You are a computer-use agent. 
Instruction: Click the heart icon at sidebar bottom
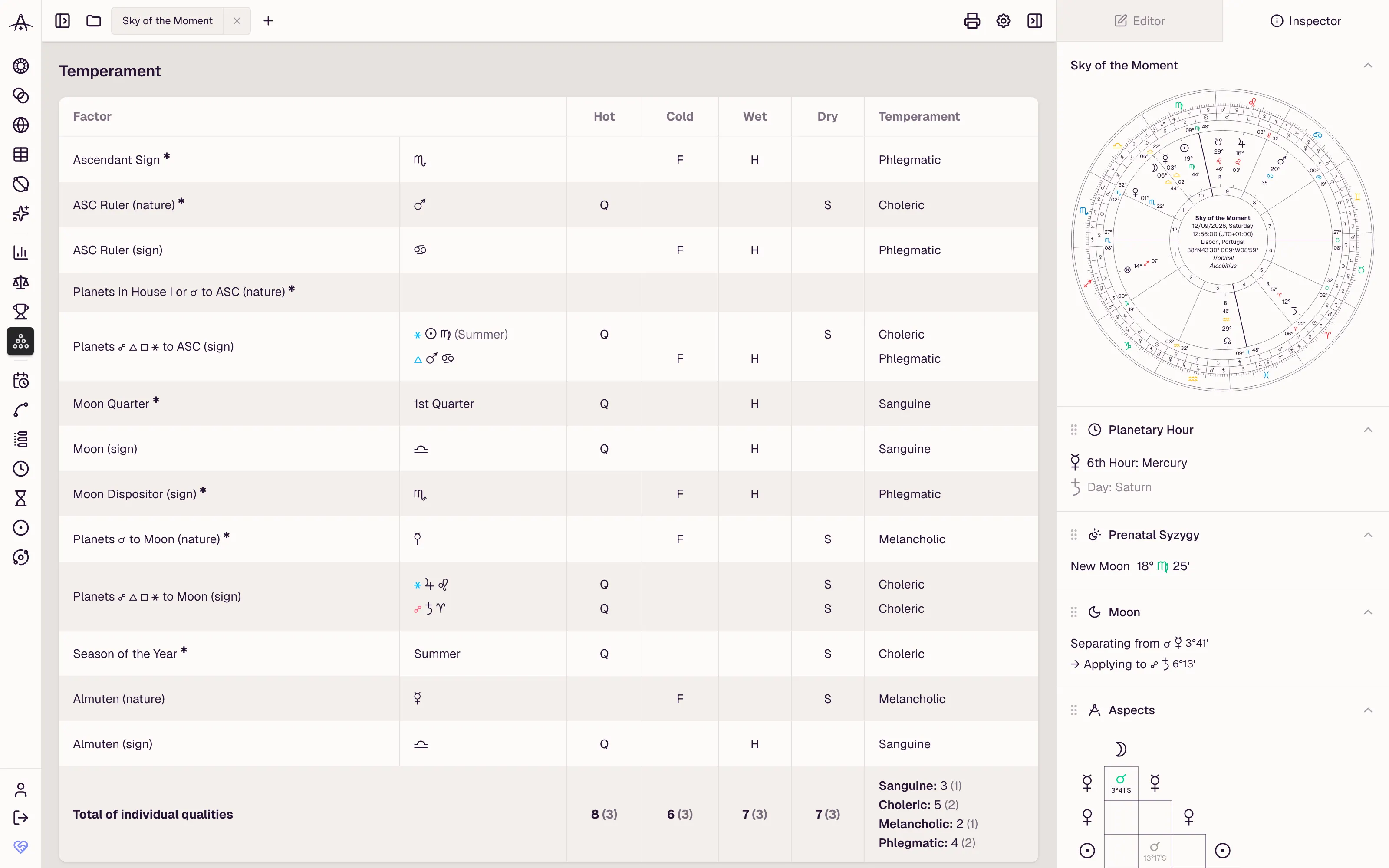click(21, 847)
